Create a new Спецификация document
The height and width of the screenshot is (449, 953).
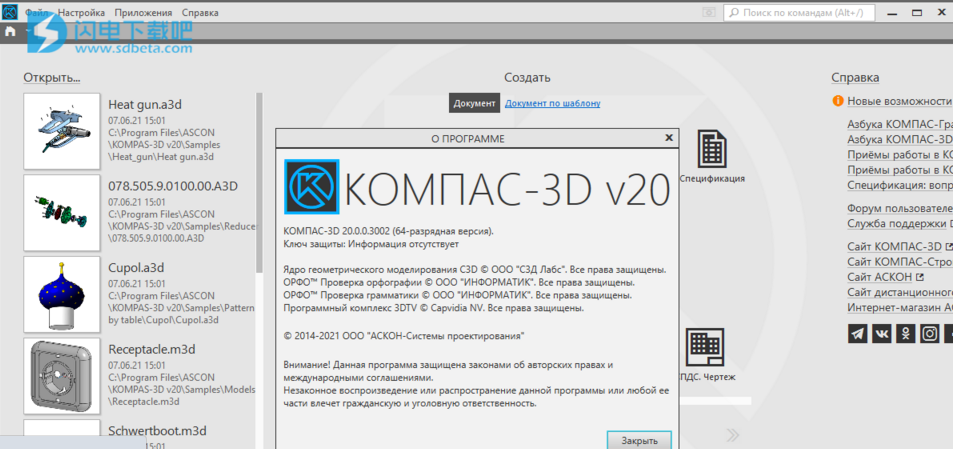(x=712, y=156)
